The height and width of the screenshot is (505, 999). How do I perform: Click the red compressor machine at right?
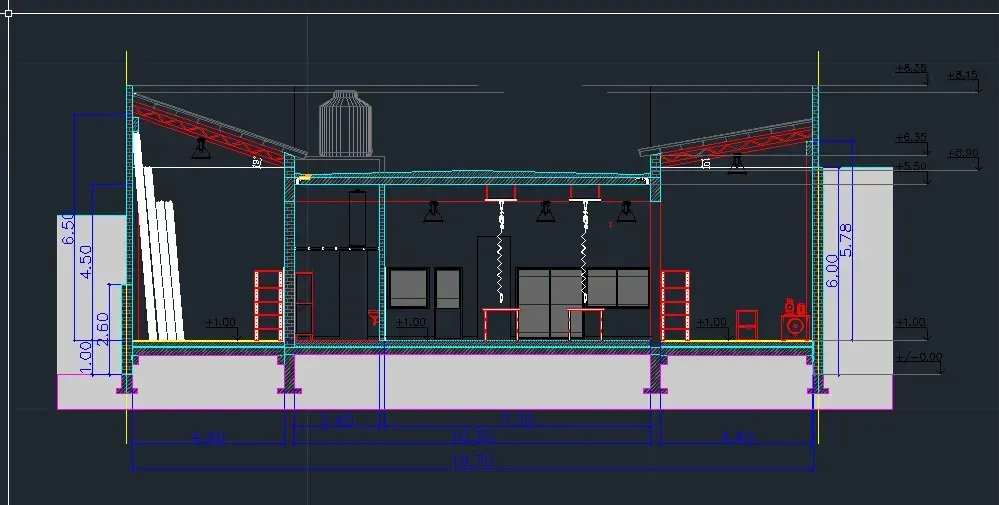pyautogui.click(x=795, y=320)
